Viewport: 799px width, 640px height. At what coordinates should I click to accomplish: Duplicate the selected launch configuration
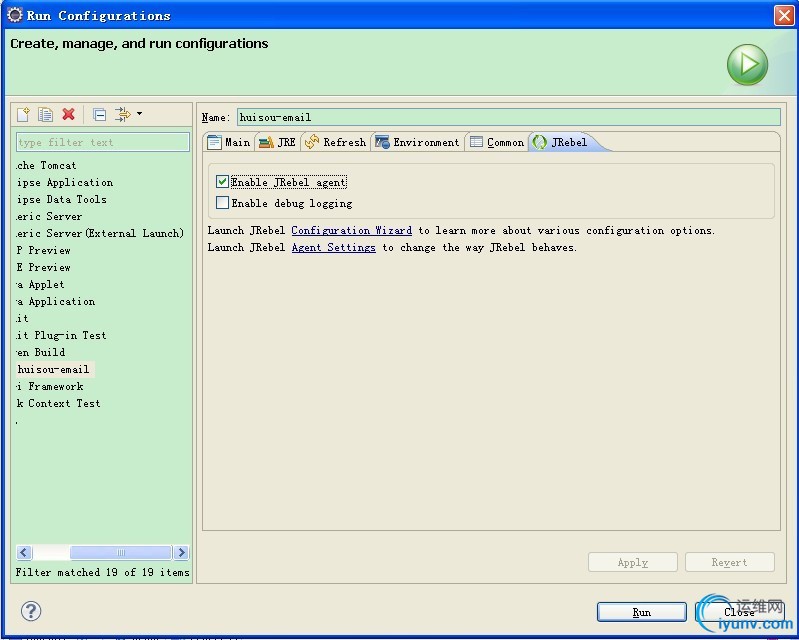click(x=45, y=114)
